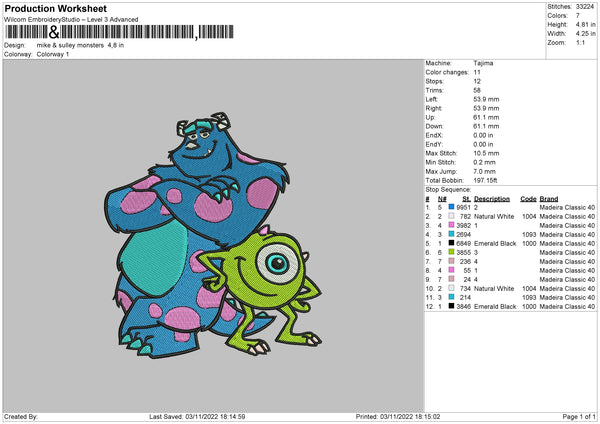
Task: Click the white swatch in the 734-stitch row
Action: [451, 288]
